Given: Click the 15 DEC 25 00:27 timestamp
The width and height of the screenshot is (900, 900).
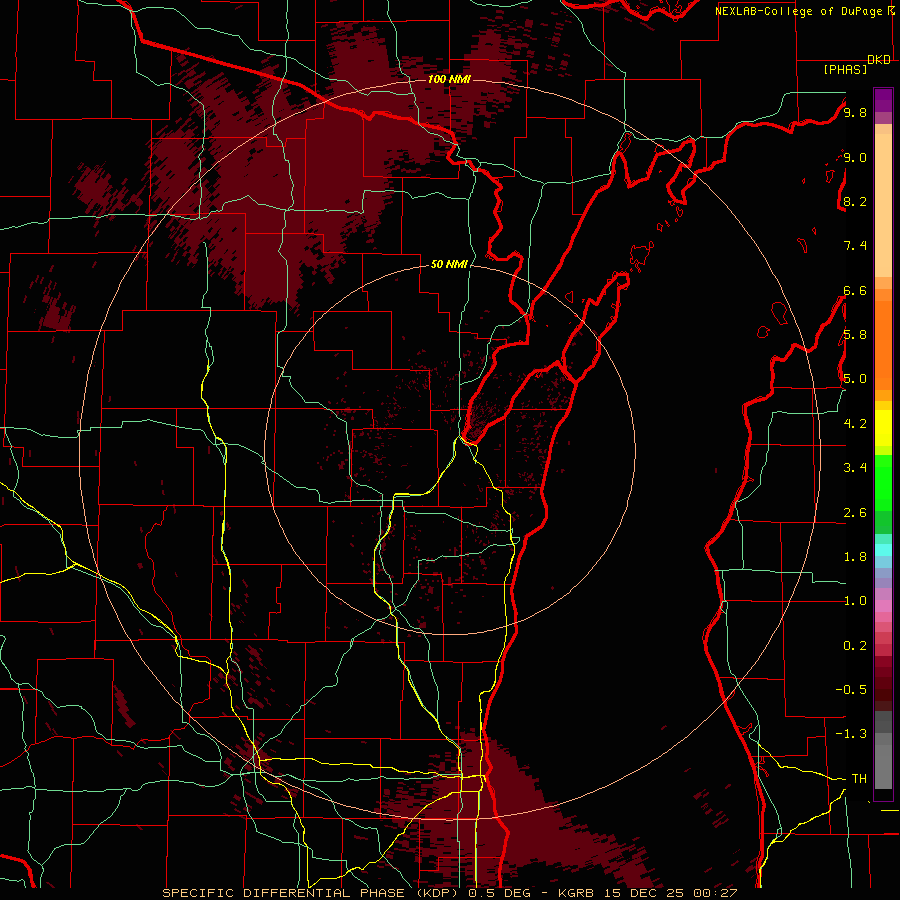Looking at the screenshot, I should 669,893.
